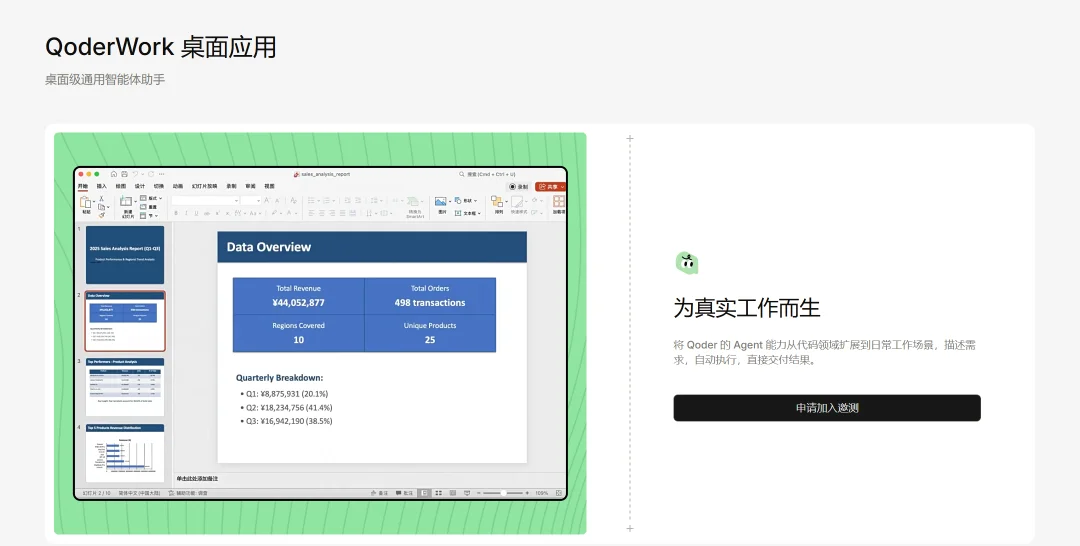Click the 排列 arrange icon

(x=497, y=202)
